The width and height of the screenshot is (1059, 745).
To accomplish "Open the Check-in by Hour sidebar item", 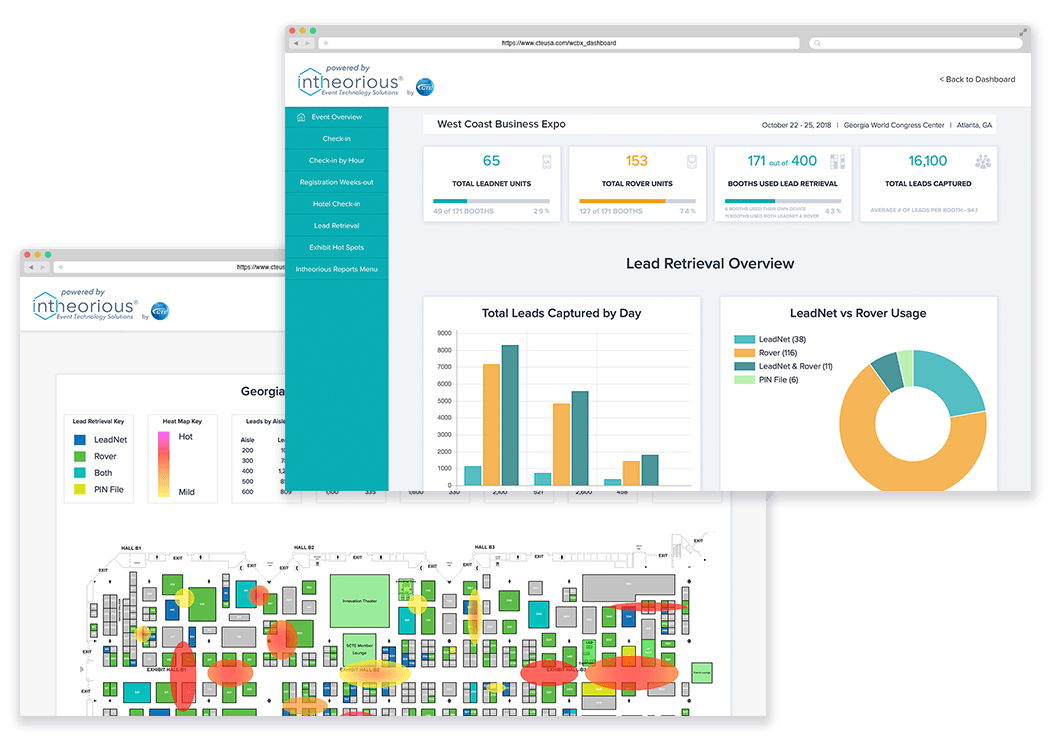I will click(336, 160).
